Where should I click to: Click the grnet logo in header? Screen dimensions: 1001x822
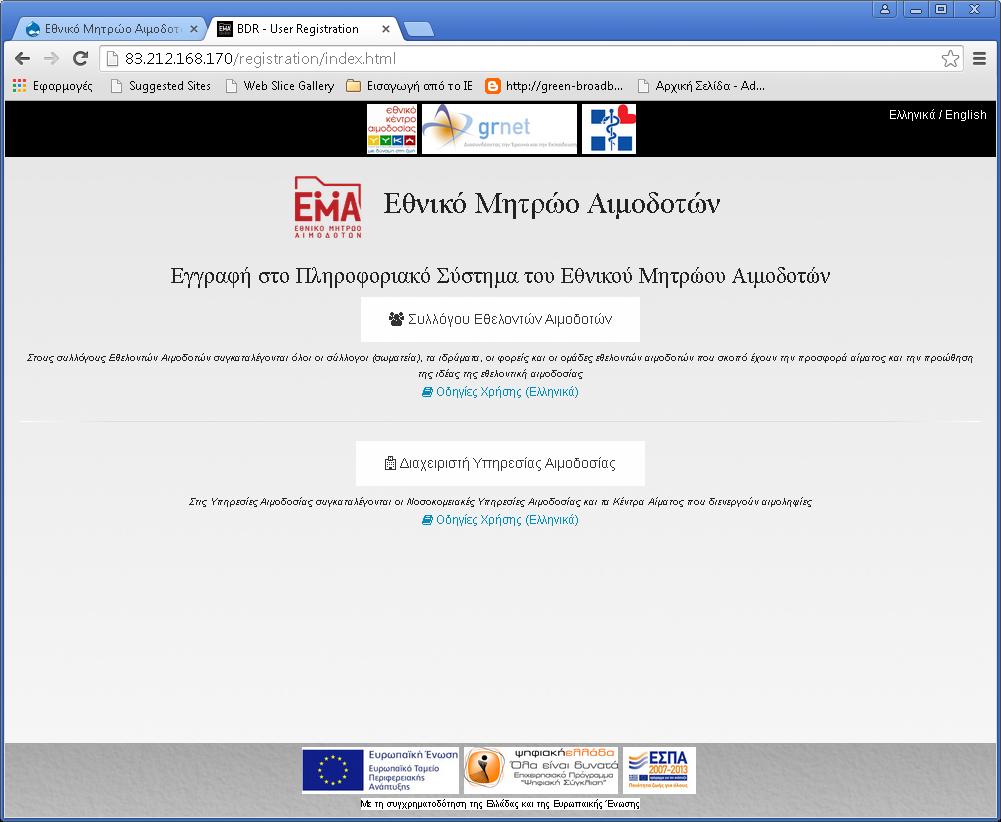click(x=499, y=129)
